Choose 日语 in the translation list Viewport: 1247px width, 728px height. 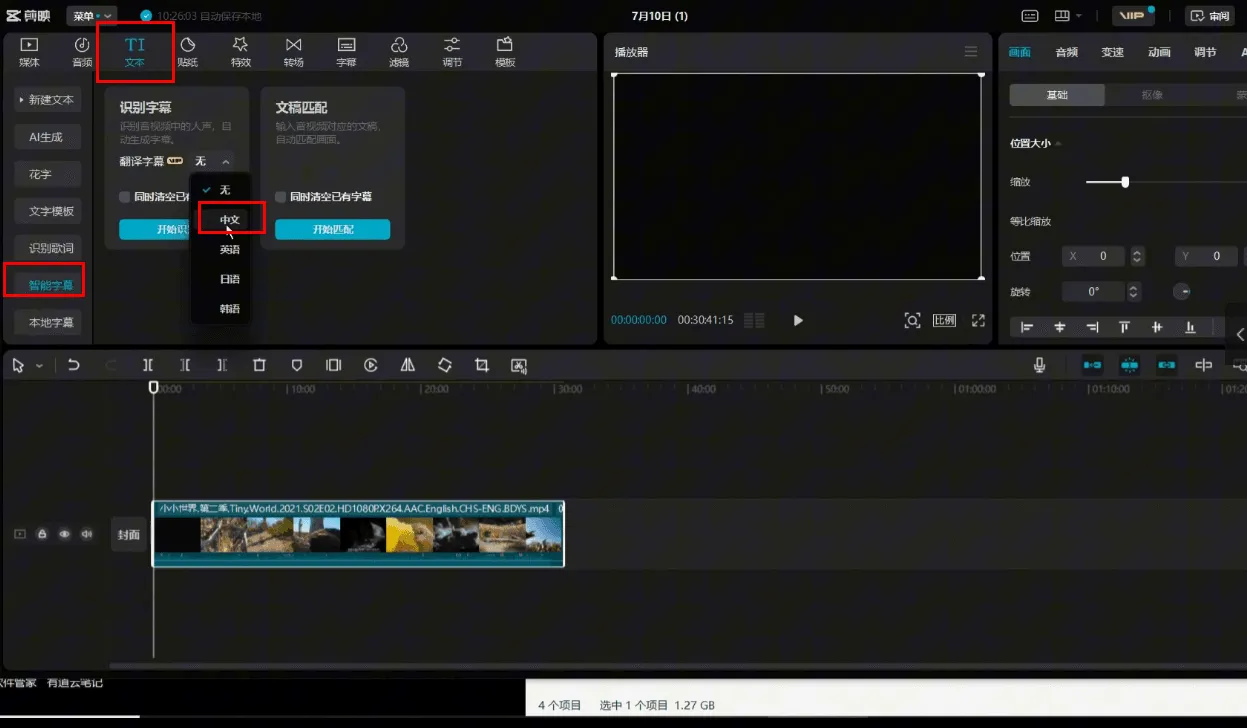pos(230,279)
